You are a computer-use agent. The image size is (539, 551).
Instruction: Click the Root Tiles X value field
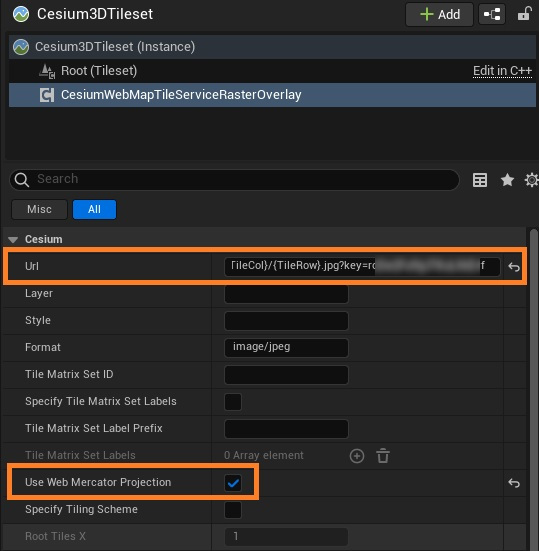click(286, 537)
